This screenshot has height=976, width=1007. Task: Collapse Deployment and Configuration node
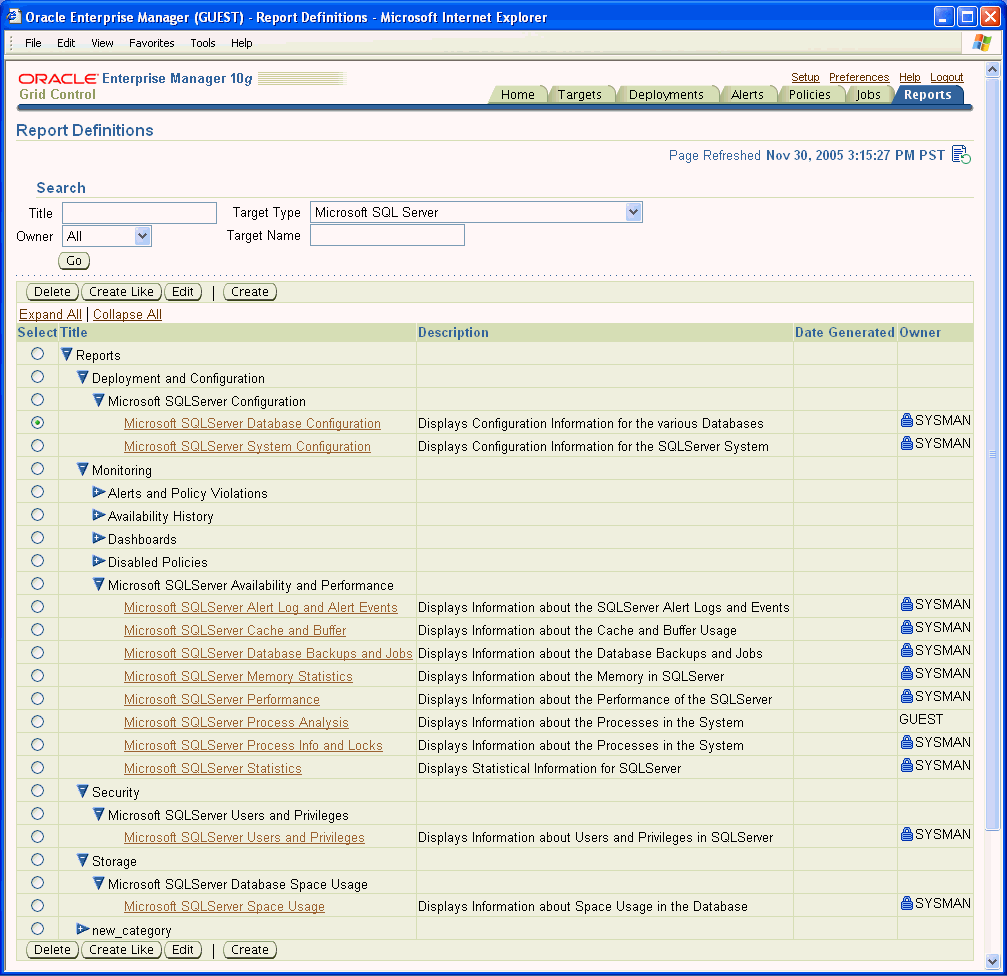(83, 377)
